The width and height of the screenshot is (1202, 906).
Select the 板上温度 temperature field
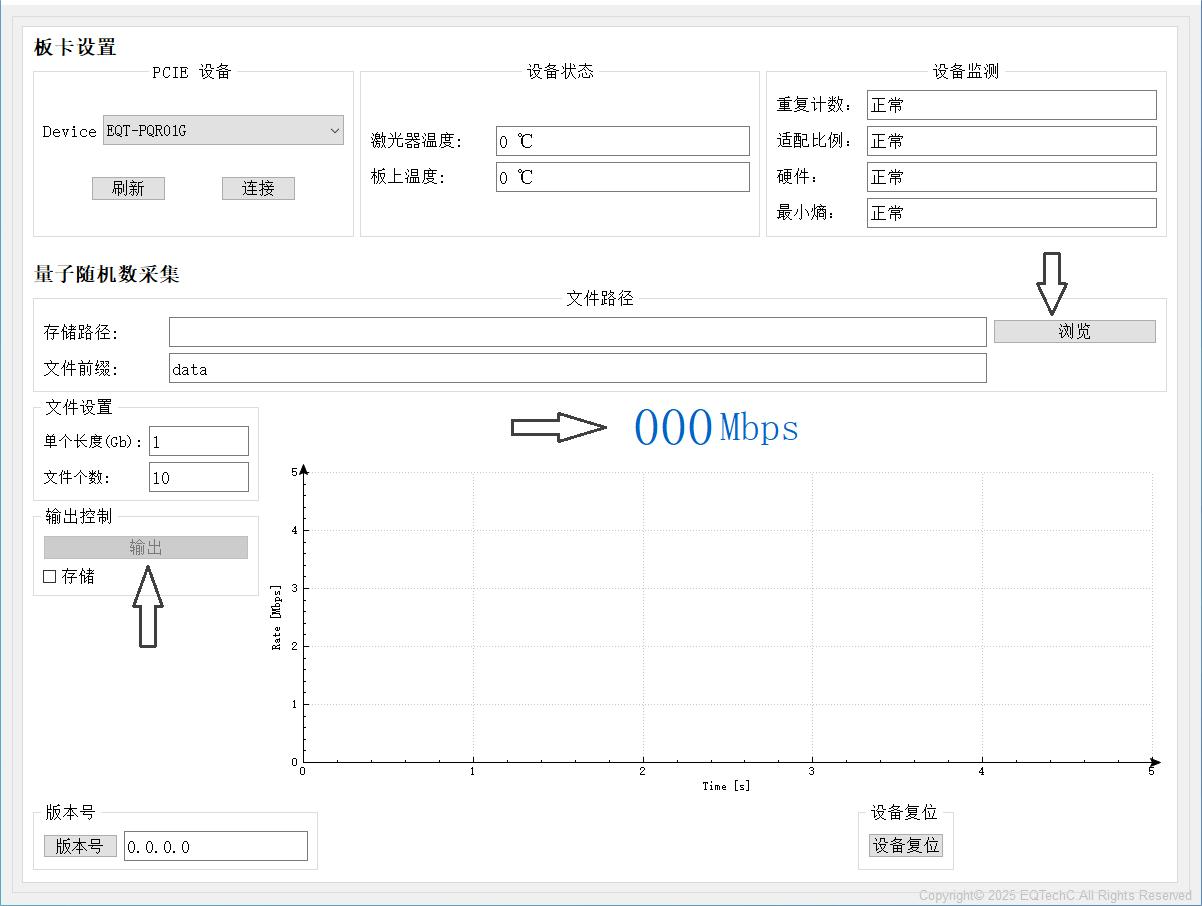[622, 177]
